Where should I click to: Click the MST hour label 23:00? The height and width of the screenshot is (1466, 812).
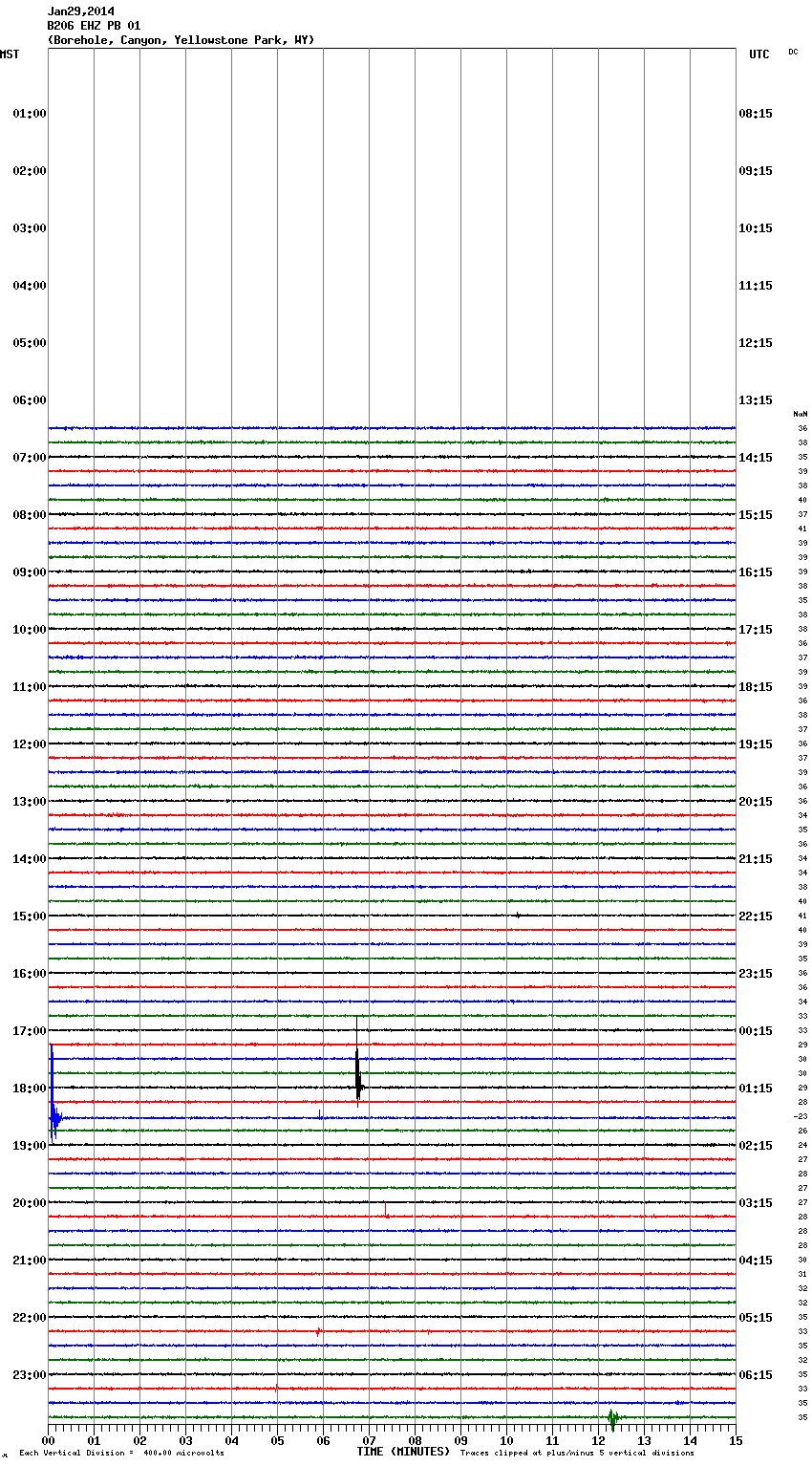pyautogui.click(x=30, y=1375)
